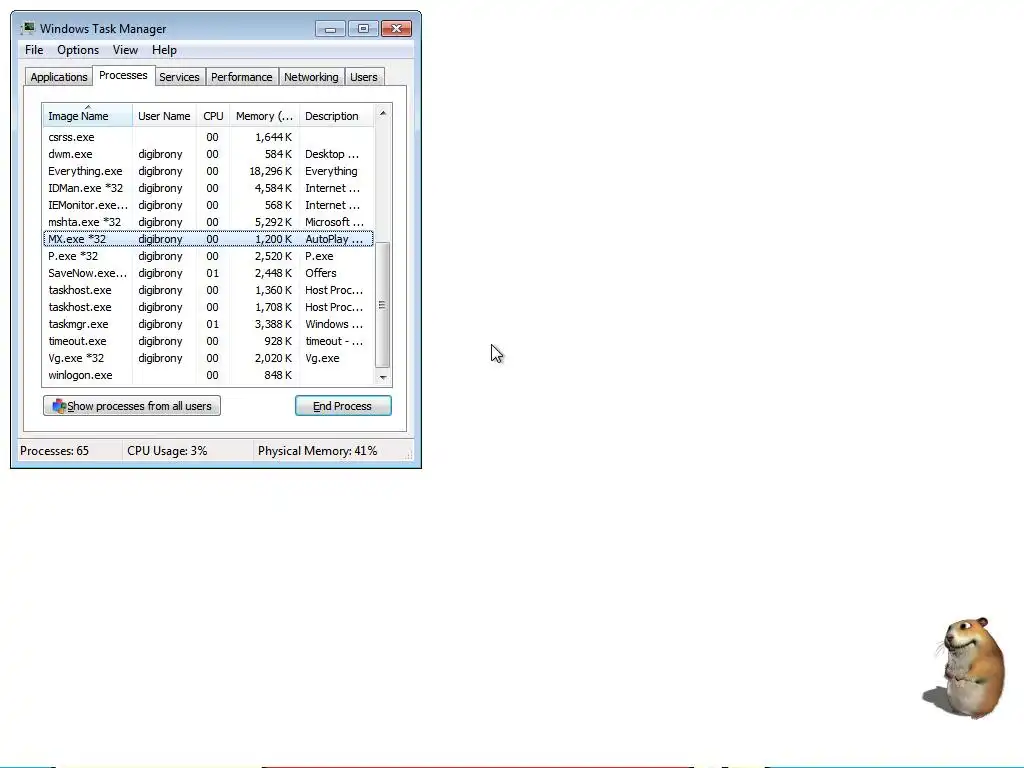
Task: Select taskhost.exe using 1,360 K
Action: [208, 290]
